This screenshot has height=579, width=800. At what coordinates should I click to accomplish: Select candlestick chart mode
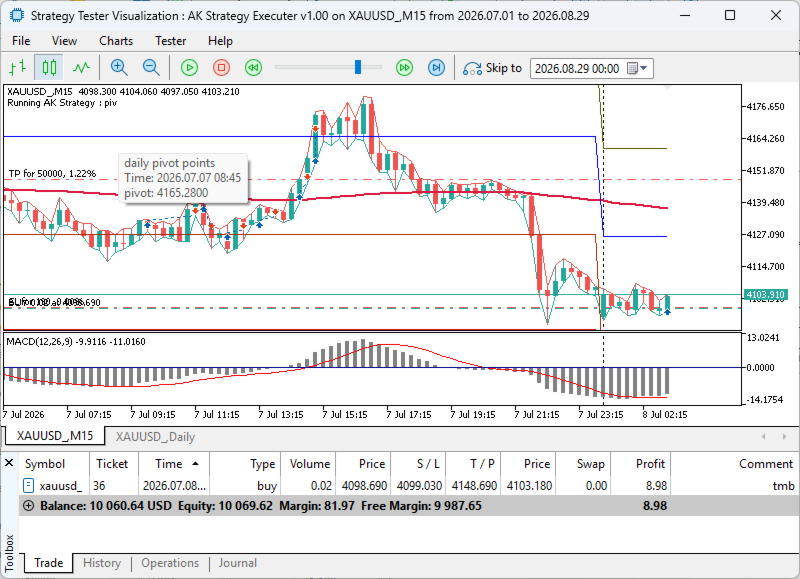click(49, 67)
